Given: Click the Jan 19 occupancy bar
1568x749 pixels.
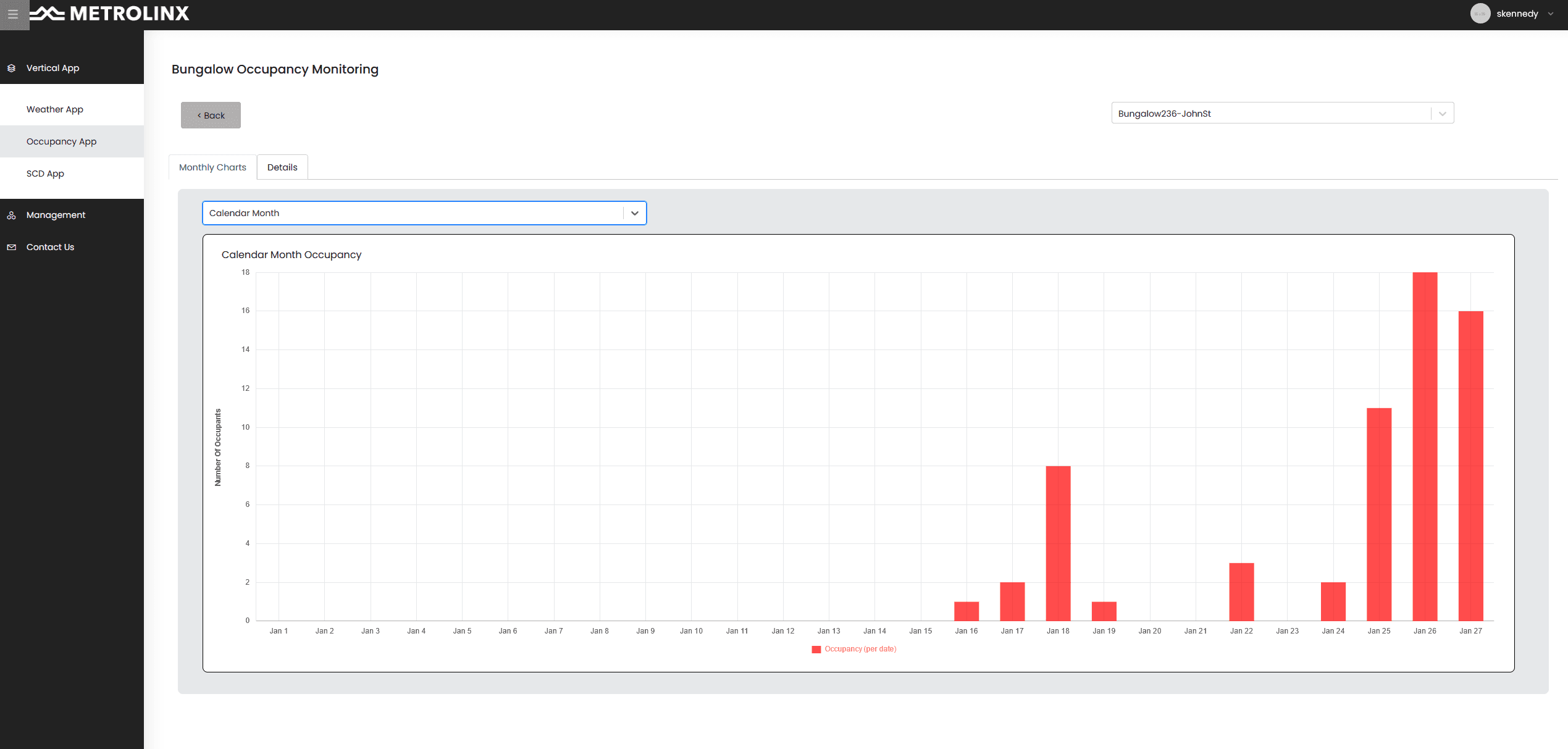Looking at the screenshot, I should (1104, 611).
